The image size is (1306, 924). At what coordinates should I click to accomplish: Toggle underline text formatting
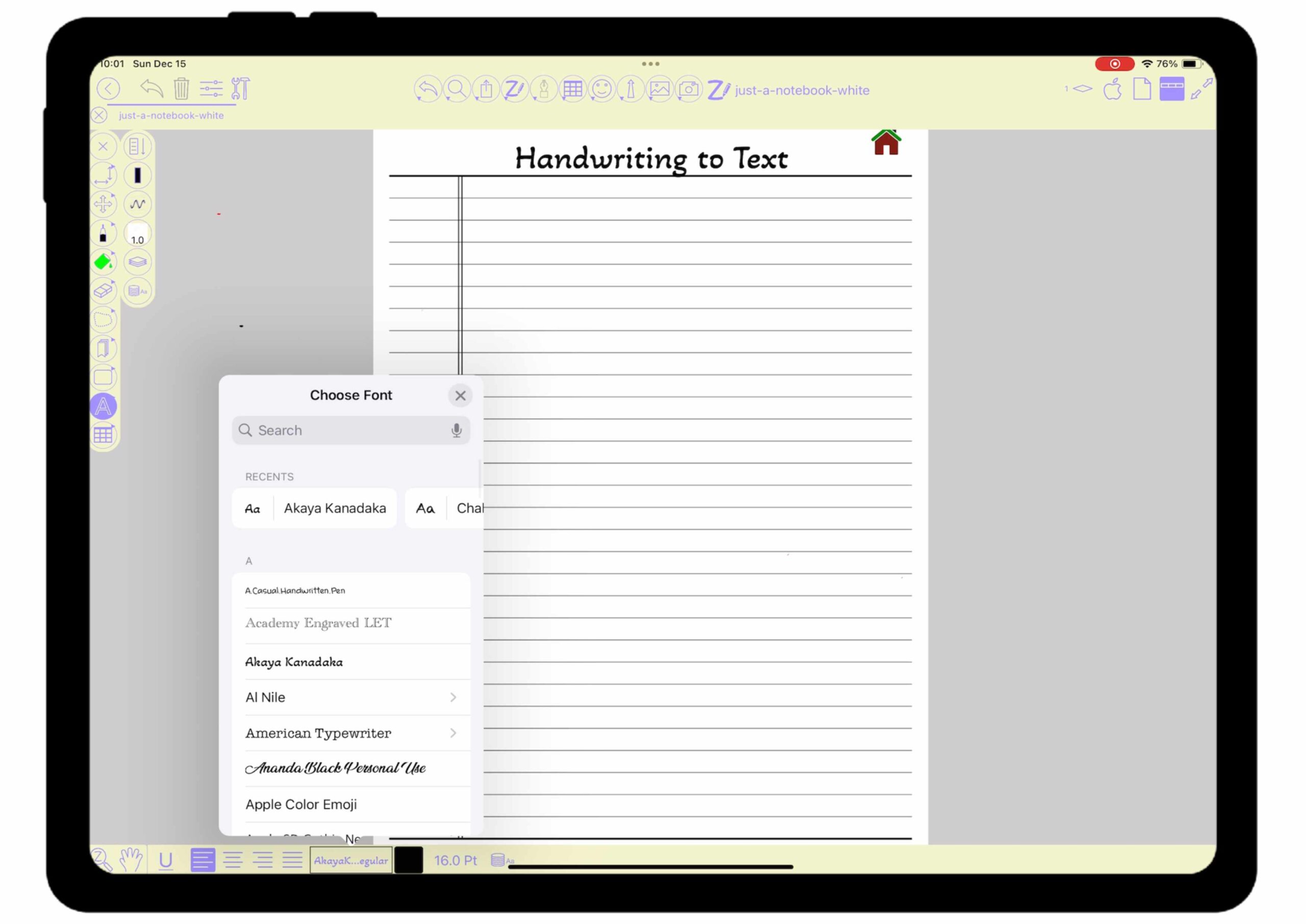(165, 860)
